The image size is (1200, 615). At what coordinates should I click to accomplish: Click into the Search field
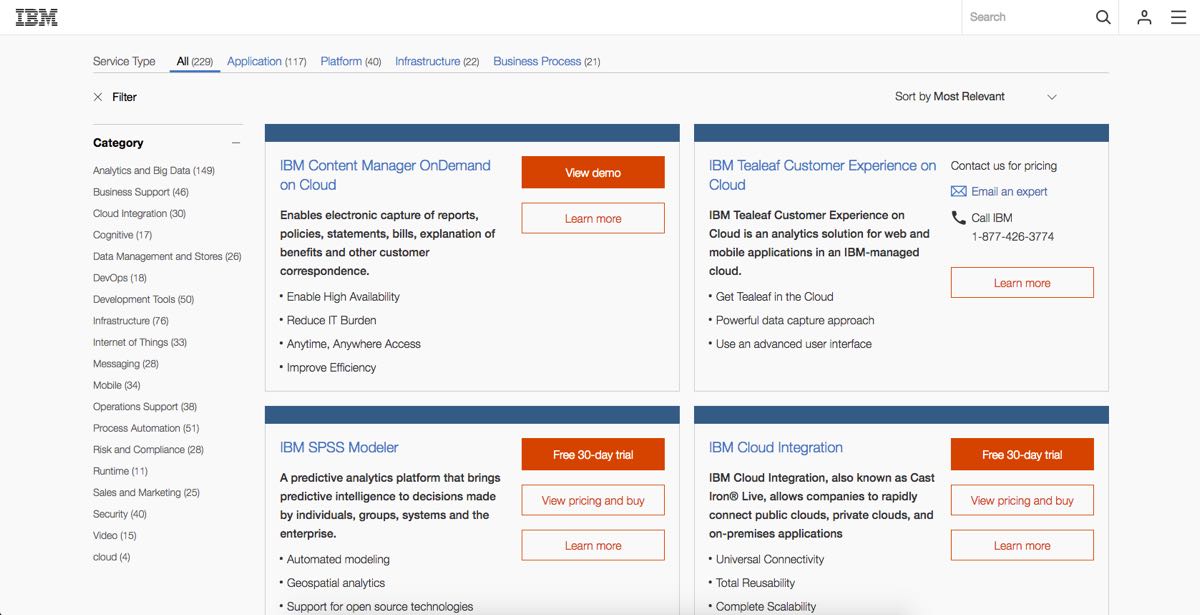click(1028, 17)
